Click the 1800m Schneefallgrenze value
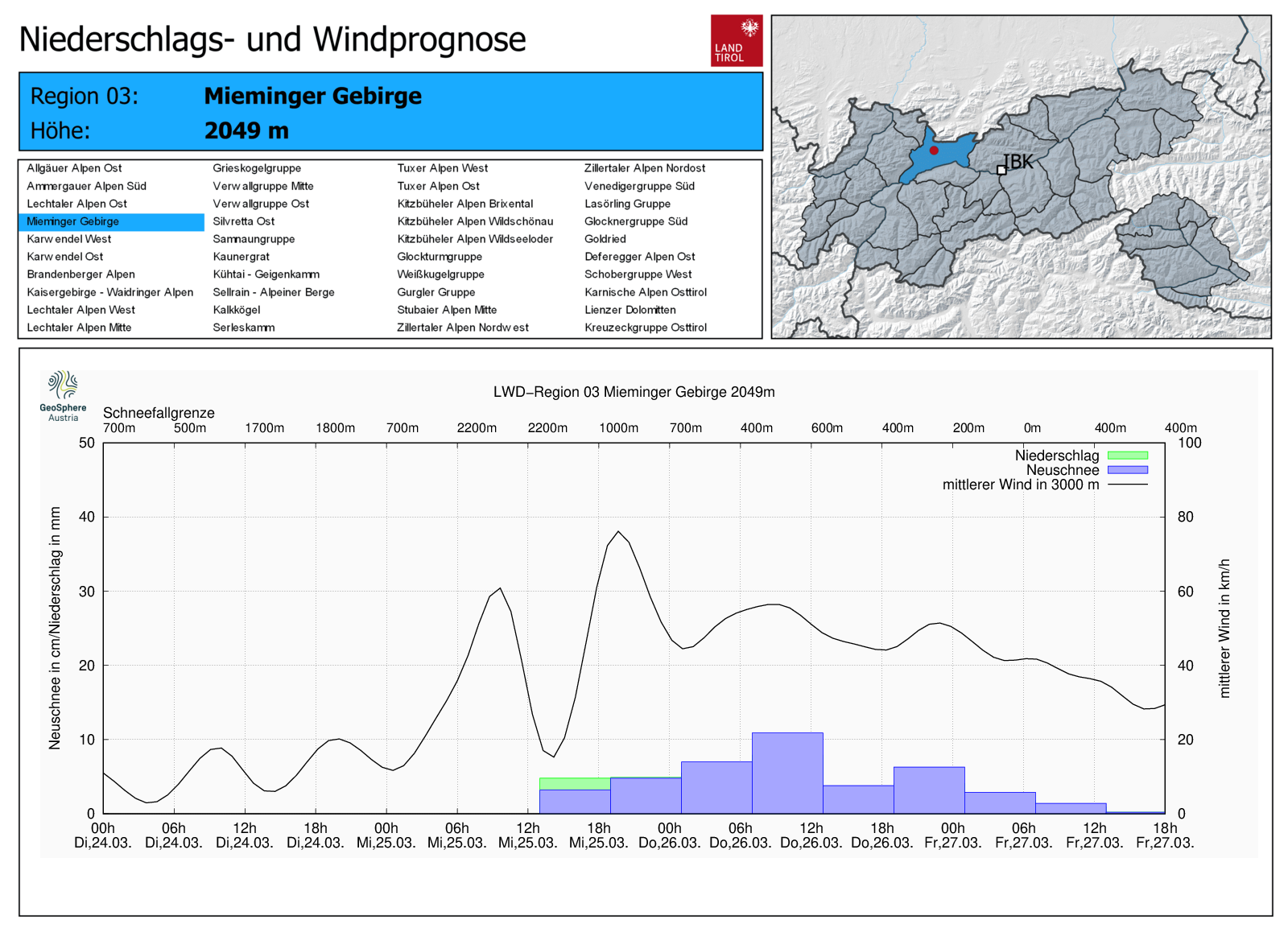 tap(335, 428)
